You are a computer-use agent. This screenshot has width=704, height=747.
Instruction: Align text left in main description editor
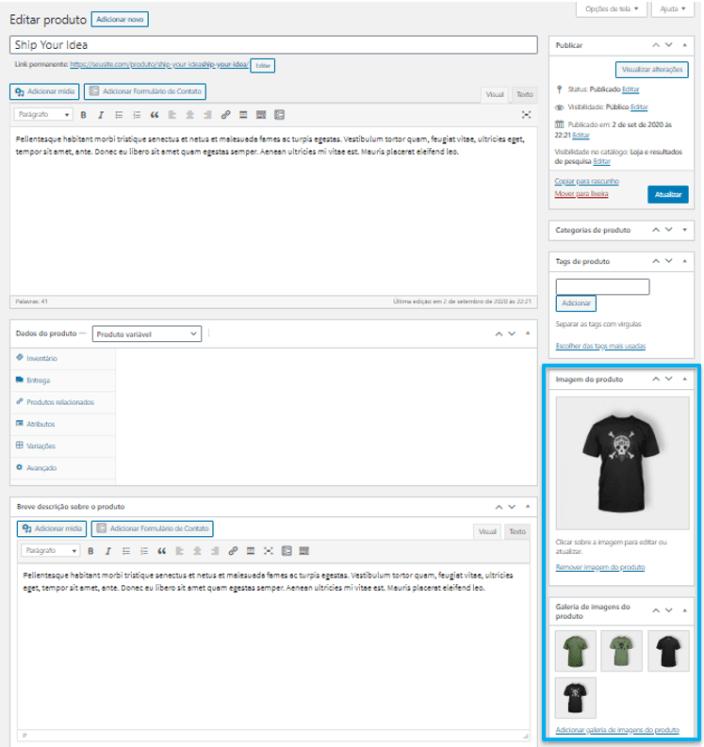(172, 115)
